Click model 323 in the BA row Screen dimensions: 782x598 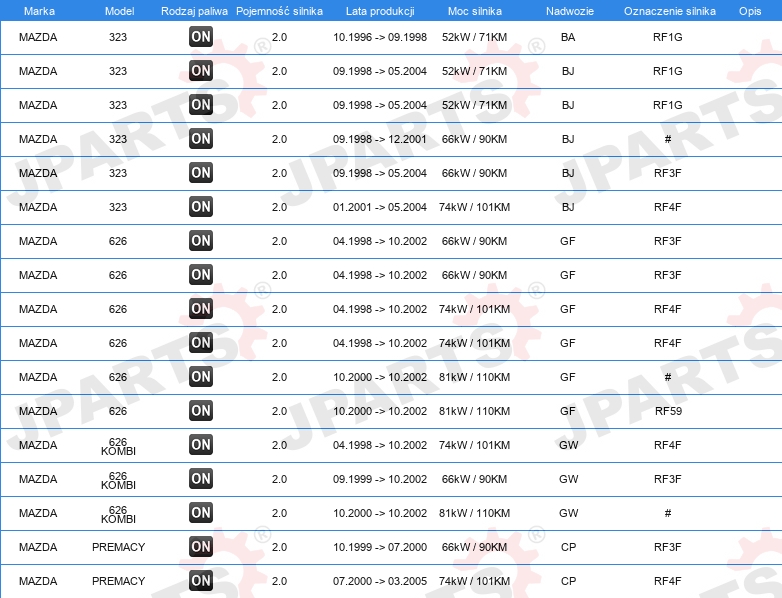coord(118,37)
